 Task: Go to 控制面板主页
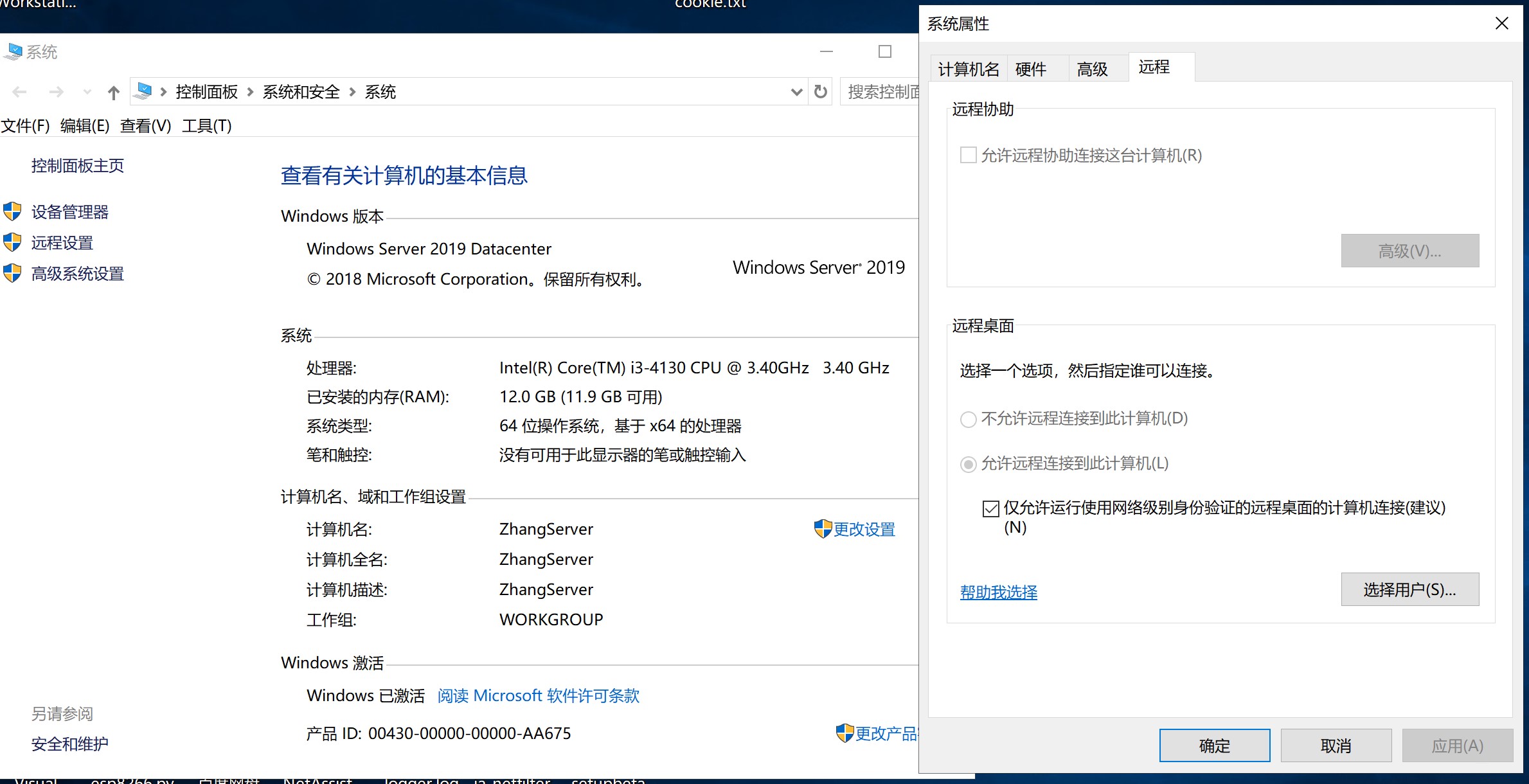[77, 166]
